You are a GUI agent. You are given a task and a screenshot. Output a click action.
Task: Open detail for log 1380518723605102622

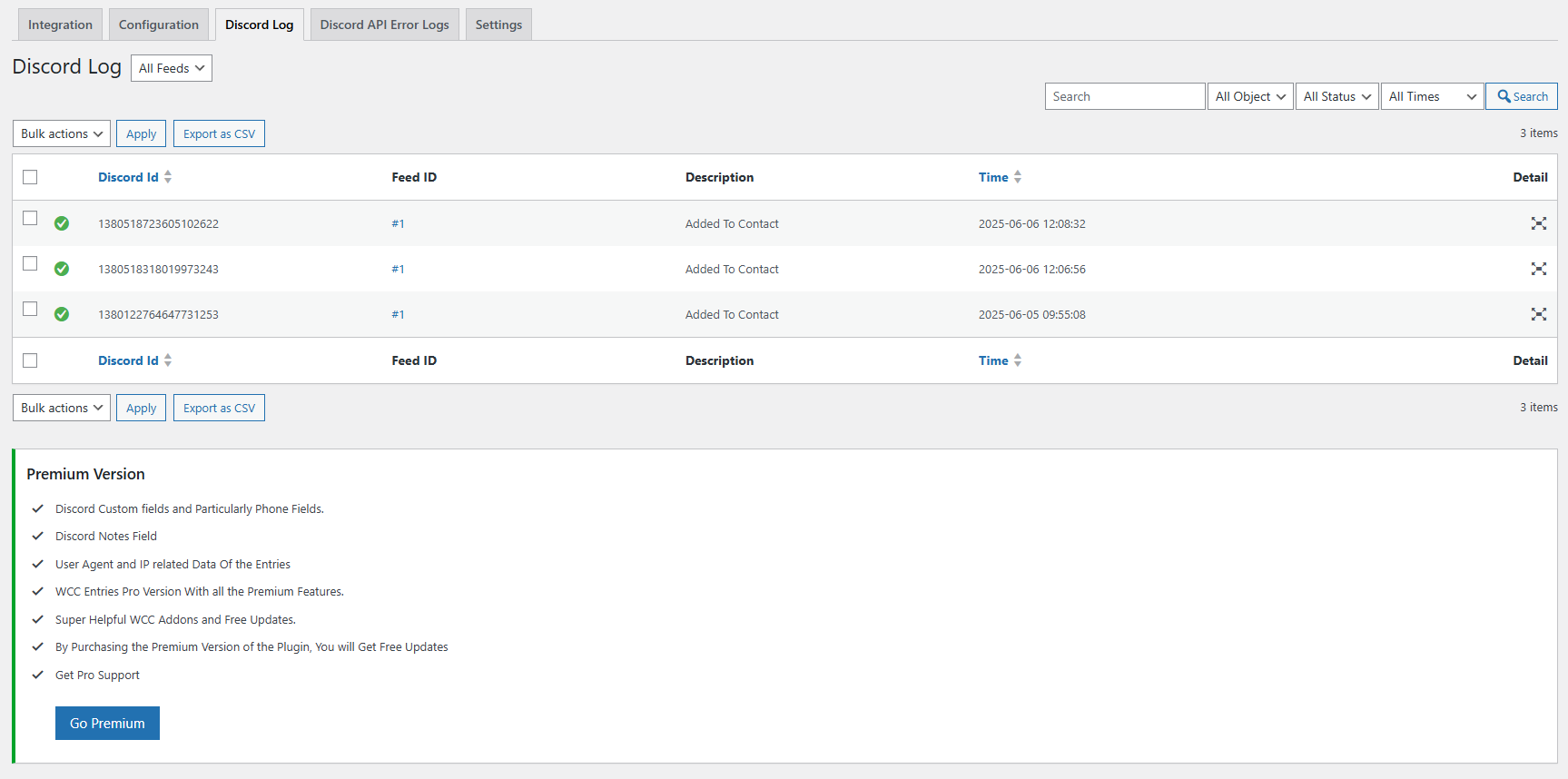(x=1538, y=223)
